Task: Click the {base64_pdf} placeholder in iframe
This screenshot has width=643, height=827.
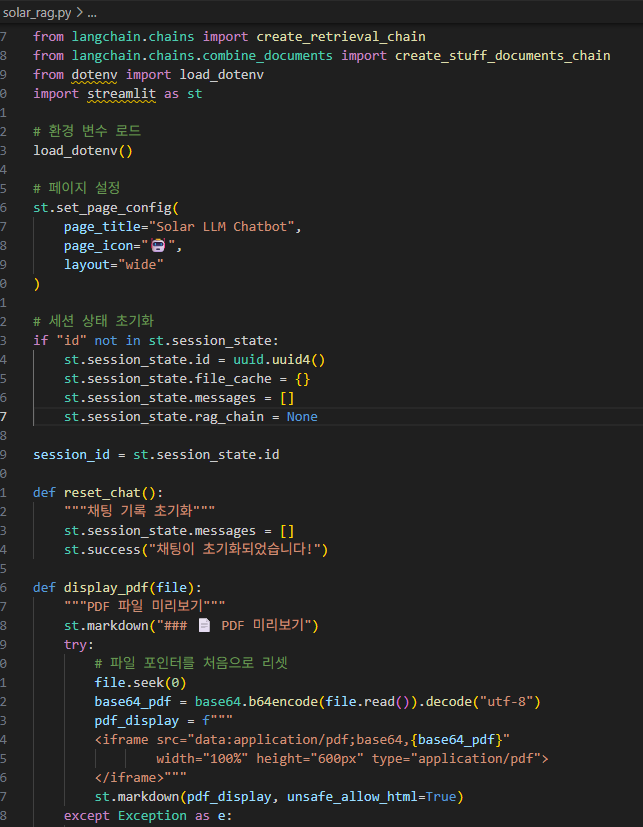Action: click(456, 739)
